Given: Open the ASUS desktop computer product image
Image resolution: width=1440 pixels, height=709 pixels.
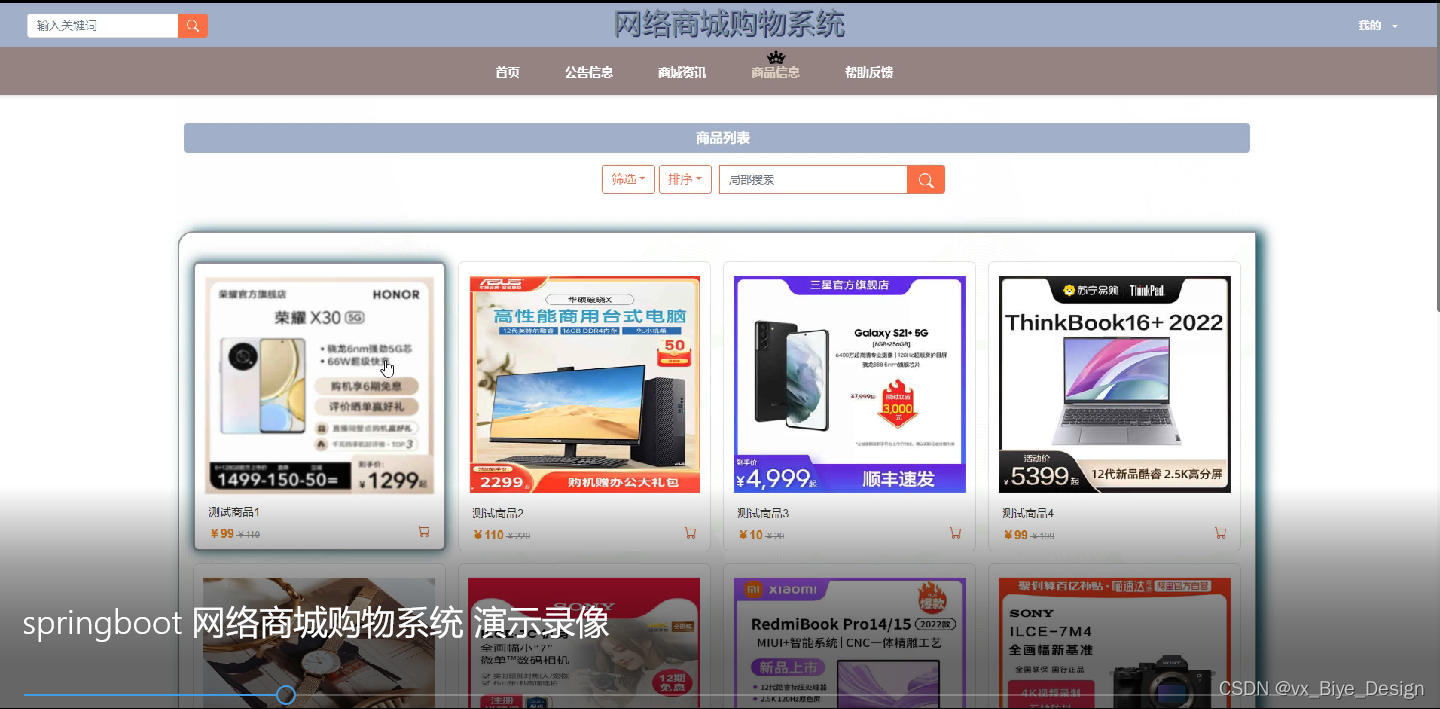Looking at the screenshot, I should point(585,385).
